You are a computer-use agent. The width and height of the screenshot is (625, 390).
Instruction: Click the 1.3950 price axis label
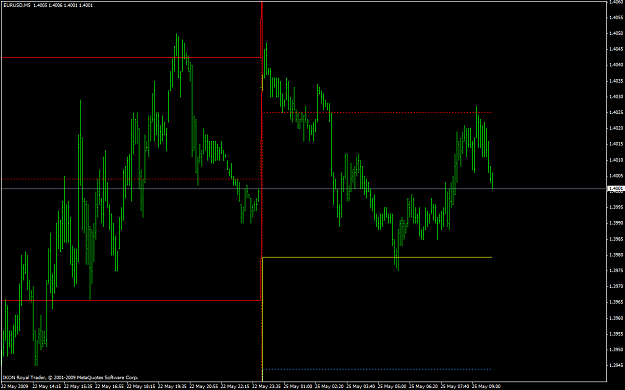click(x=616, y=350)
